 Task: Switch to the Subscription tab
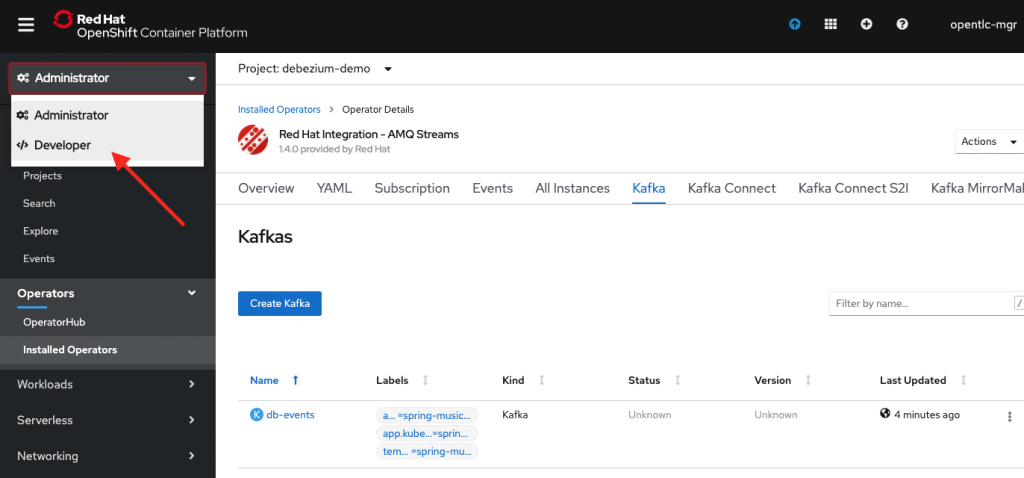pyautogui.click(x=412, y=188)
